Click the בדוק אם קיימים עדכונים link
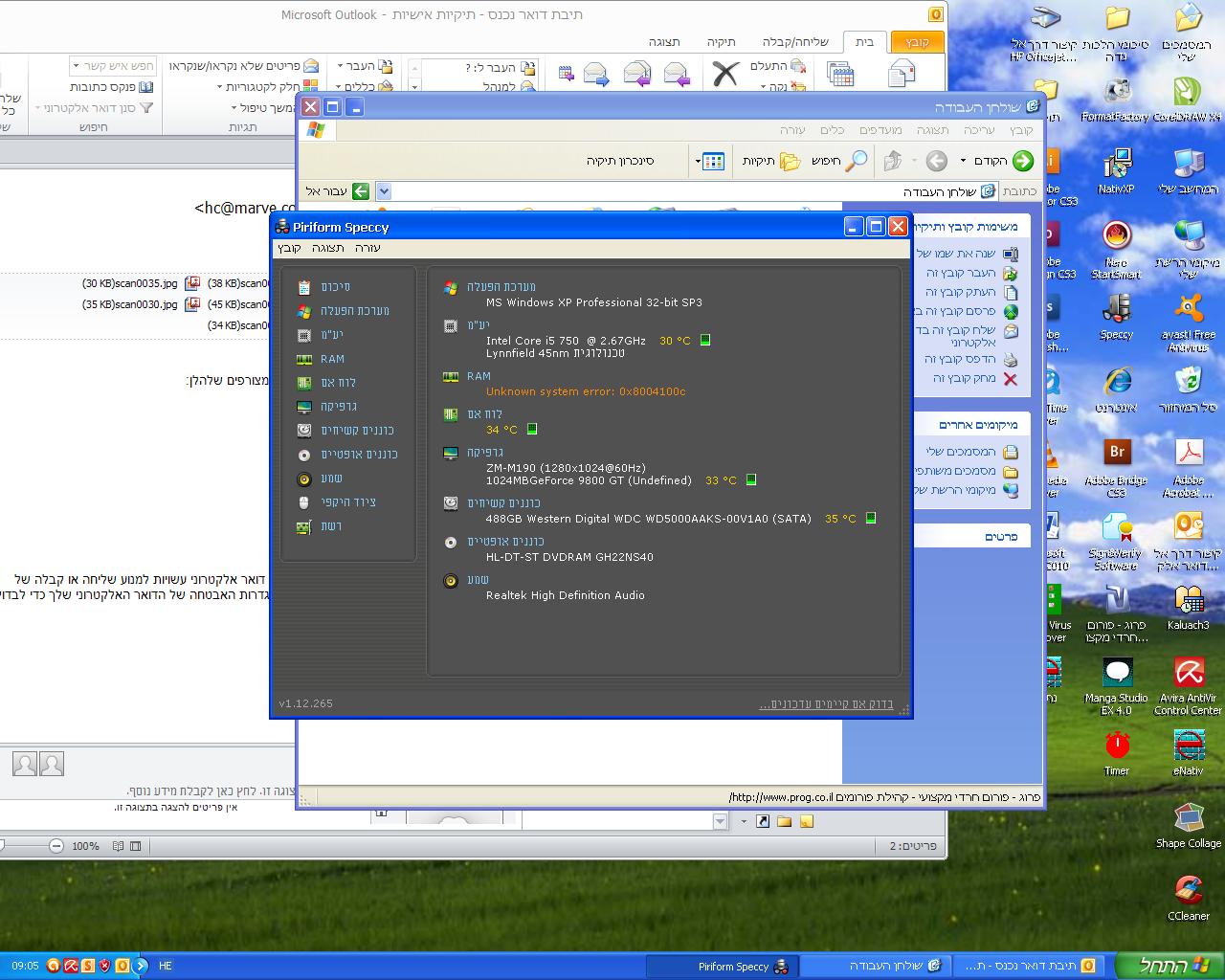The height and width of the screenshot is (980, 1225). coord(826,704)
